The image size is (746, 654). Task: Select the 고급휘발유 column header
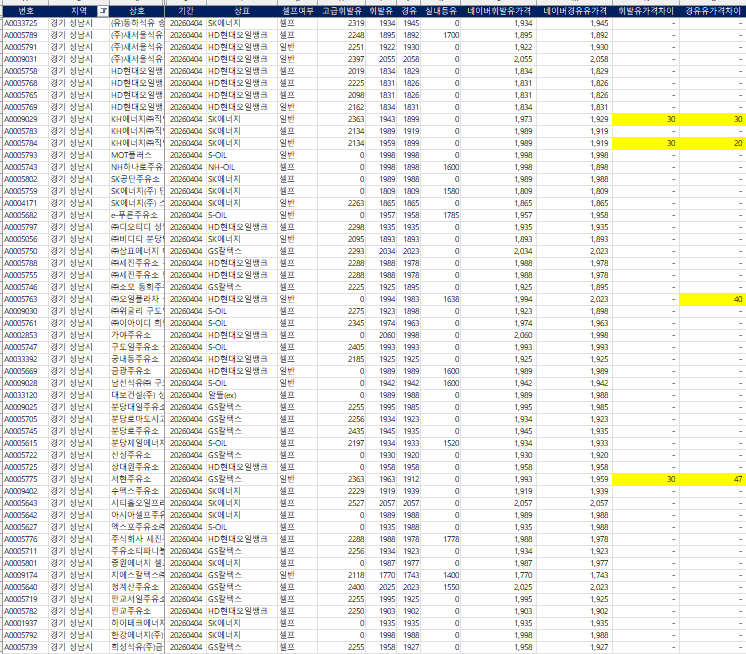tap(342, 11)
